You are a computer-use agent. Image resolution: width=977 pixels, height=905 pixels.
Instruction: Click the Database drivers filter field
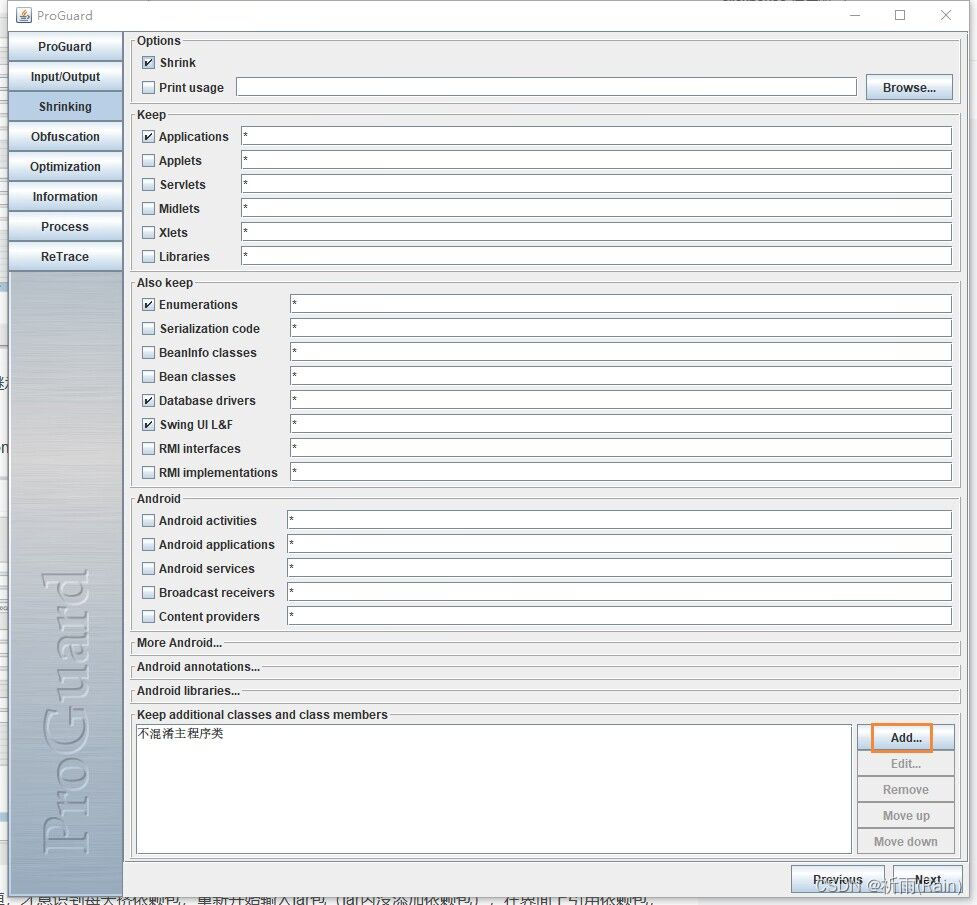point(621,400)
